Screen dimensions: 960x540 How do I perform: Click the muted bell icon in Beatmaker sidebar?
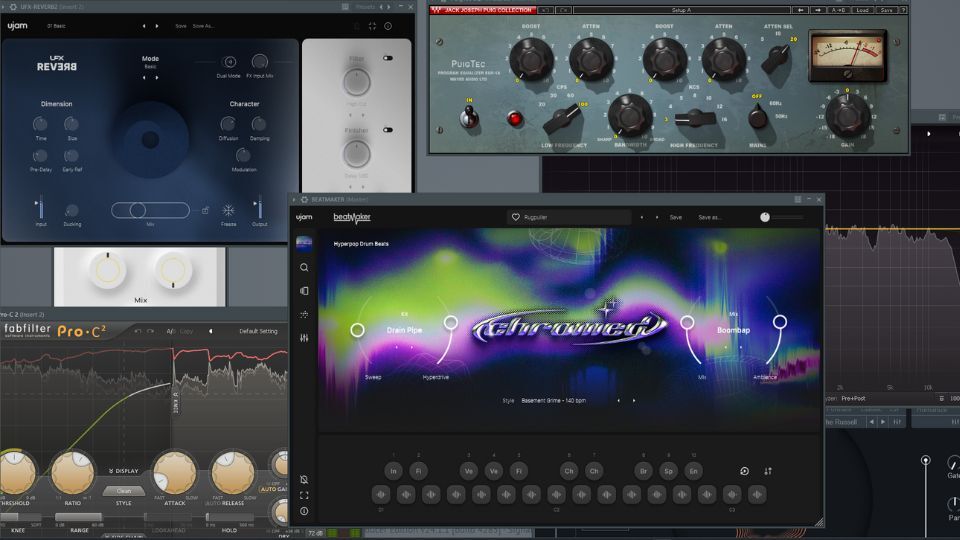(304, 479)
